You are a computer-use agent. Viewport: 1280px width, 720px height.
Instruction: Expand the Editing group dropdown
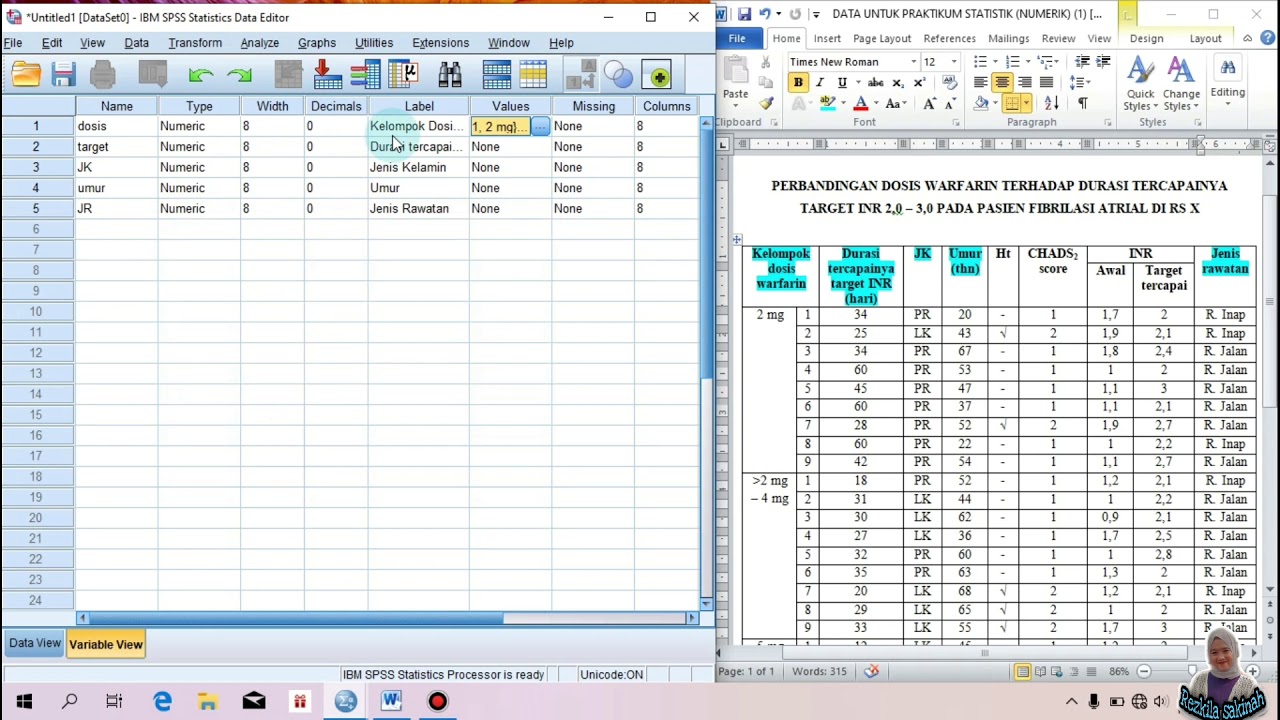[1227, 80]
